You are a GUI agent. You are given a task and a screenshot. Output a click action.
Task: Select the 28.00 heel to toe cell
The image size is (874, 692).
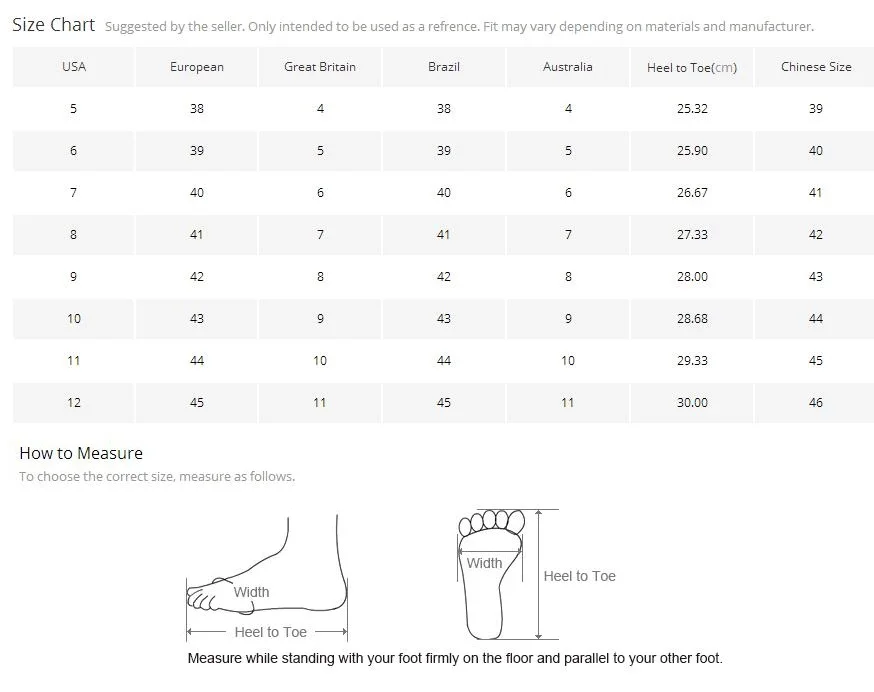click(x=692, y=277)
